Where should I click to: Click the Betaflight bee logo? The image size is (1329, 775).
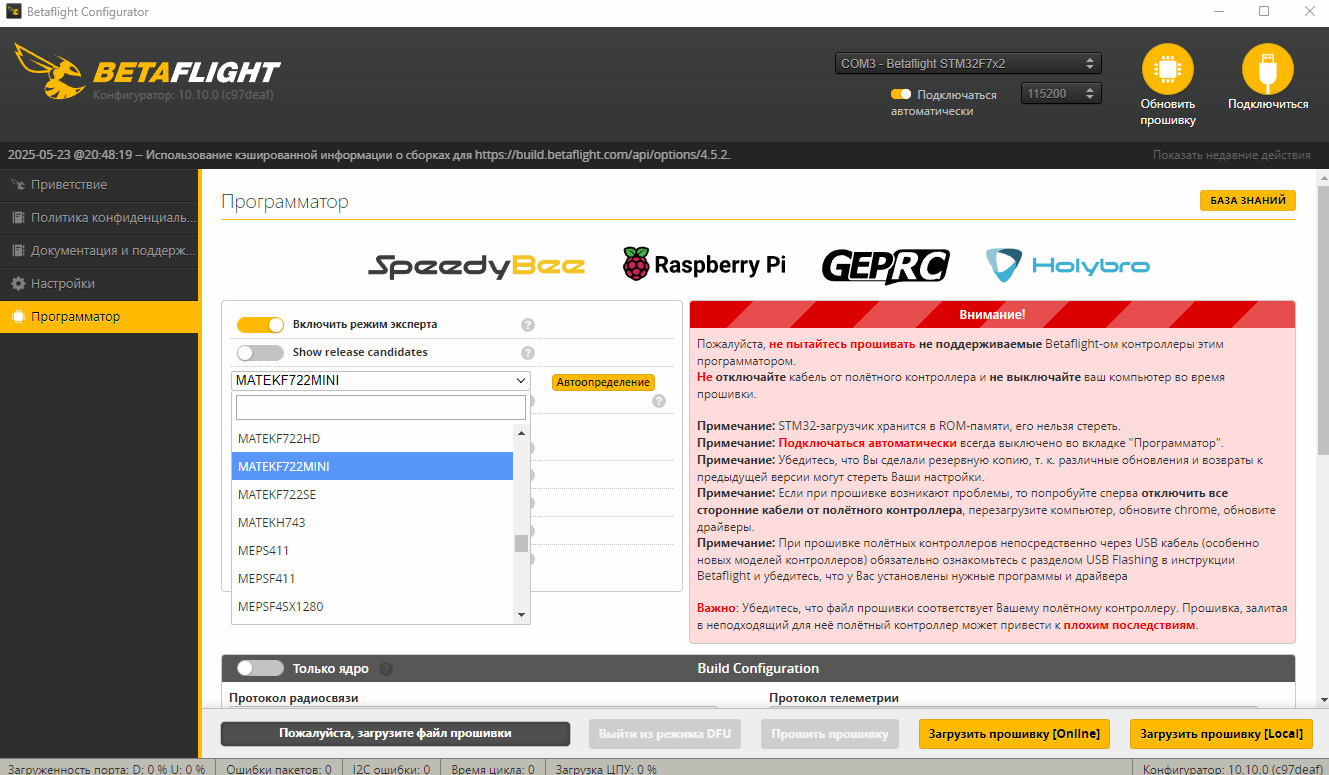click(x=48, y=70)
